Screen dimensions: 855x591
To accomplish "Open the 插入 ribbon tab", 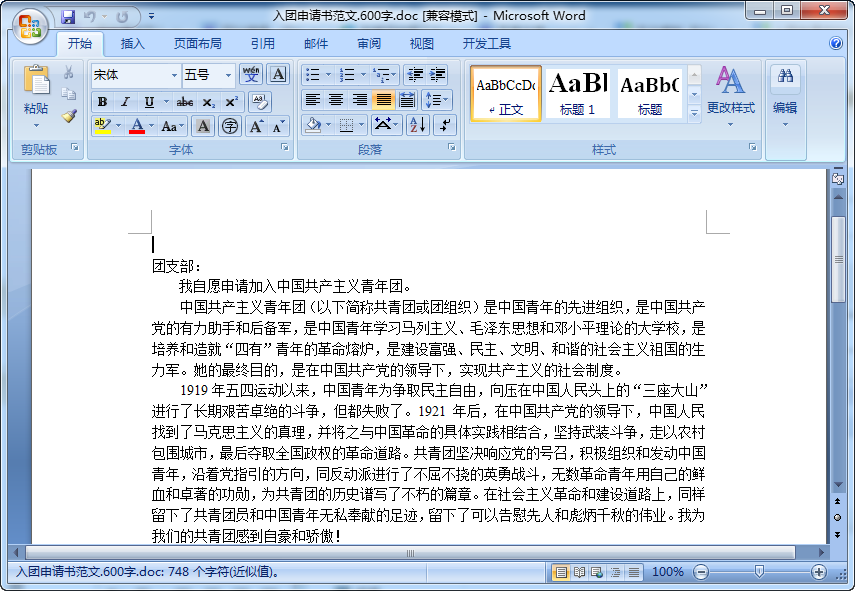I will tap(133, 44).
